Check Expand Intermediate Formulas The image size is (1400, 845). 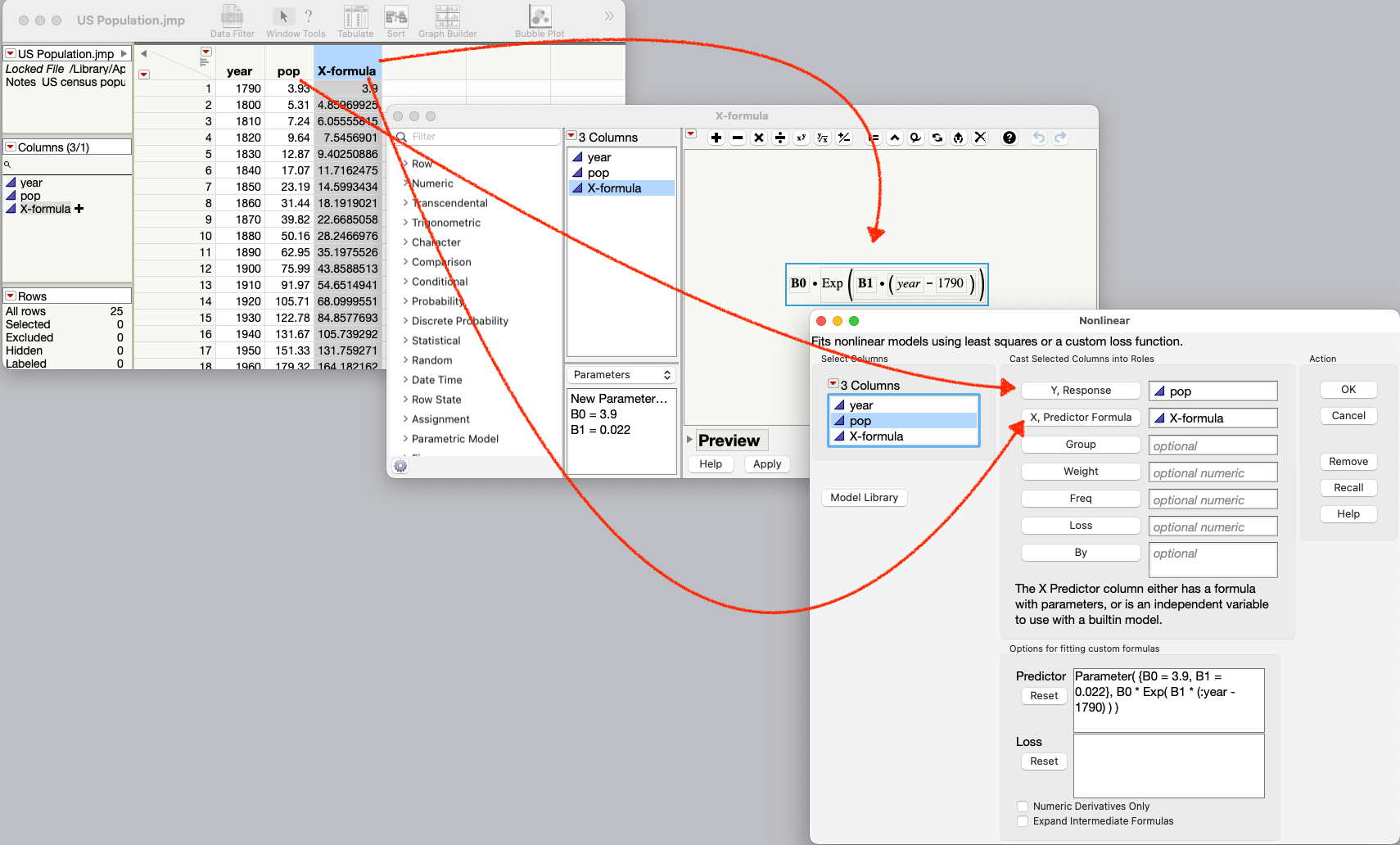(x=1022, y=821)
